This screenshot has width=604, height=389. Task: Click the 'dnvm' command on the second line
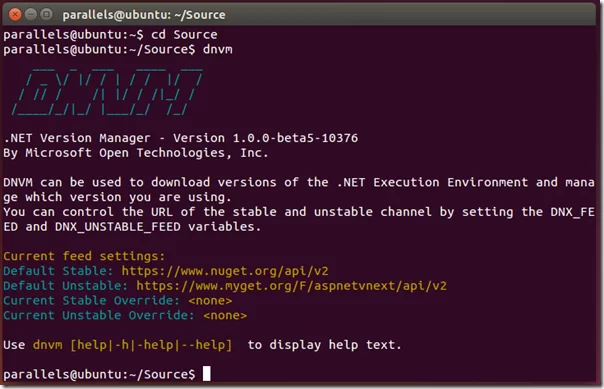click(217, 50)
